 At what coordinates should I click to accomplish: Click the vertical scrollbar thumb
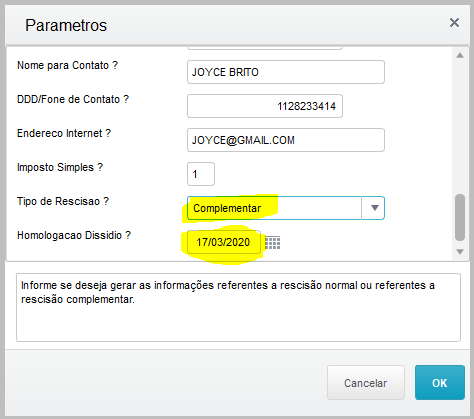pyautogui.click(x=460, y=217)
